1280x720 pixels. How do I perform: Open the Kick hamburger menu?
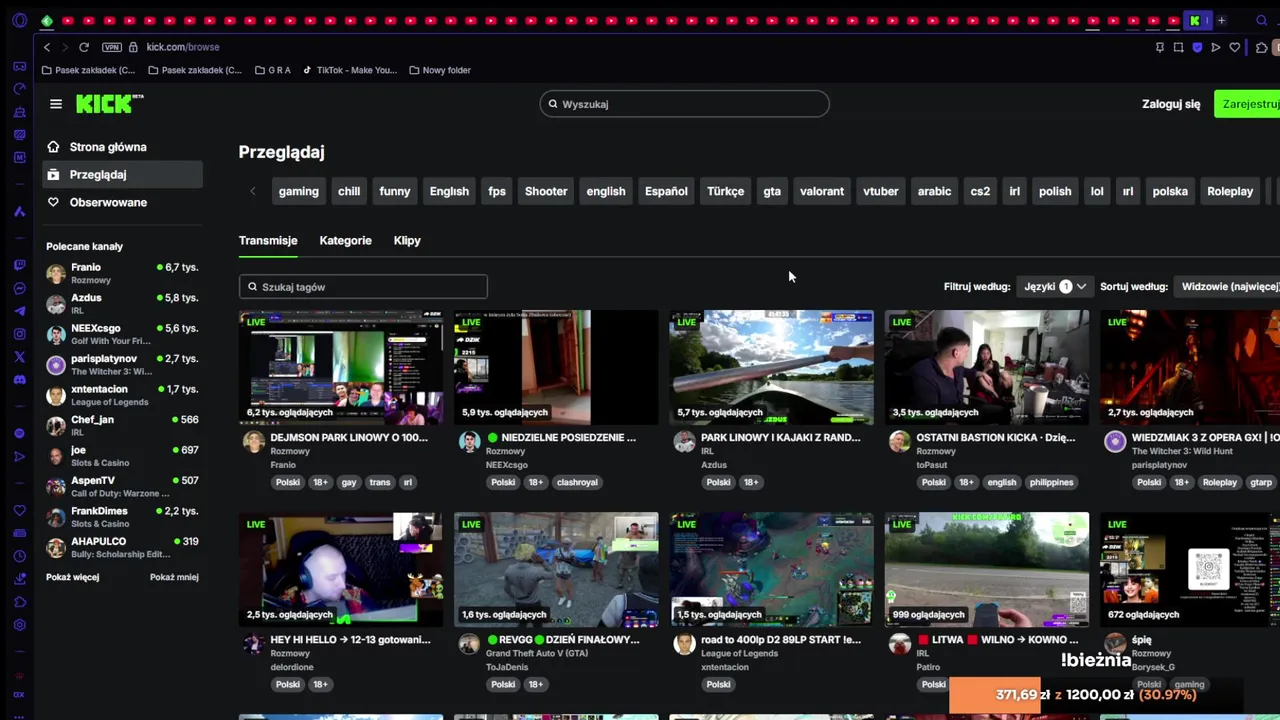tap(56, 104)
